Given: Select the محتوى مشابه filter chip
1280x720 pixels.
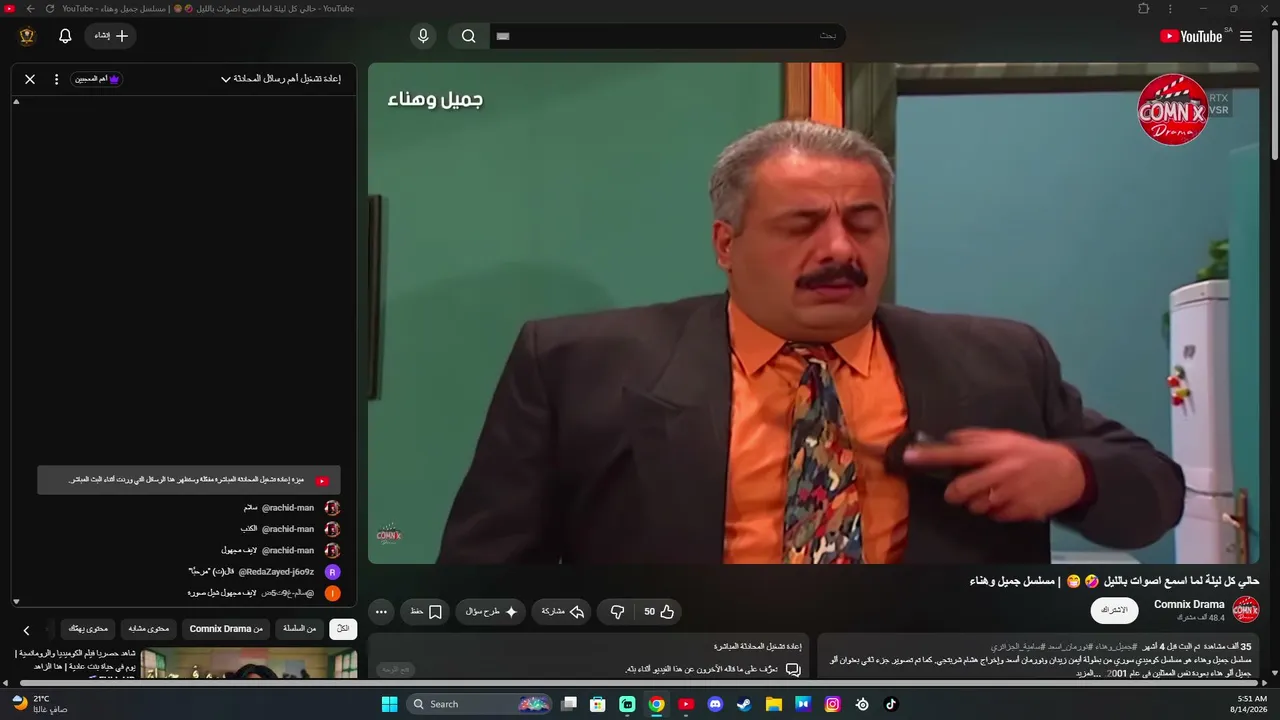Looking at the screenshot, I should point(149,629).
